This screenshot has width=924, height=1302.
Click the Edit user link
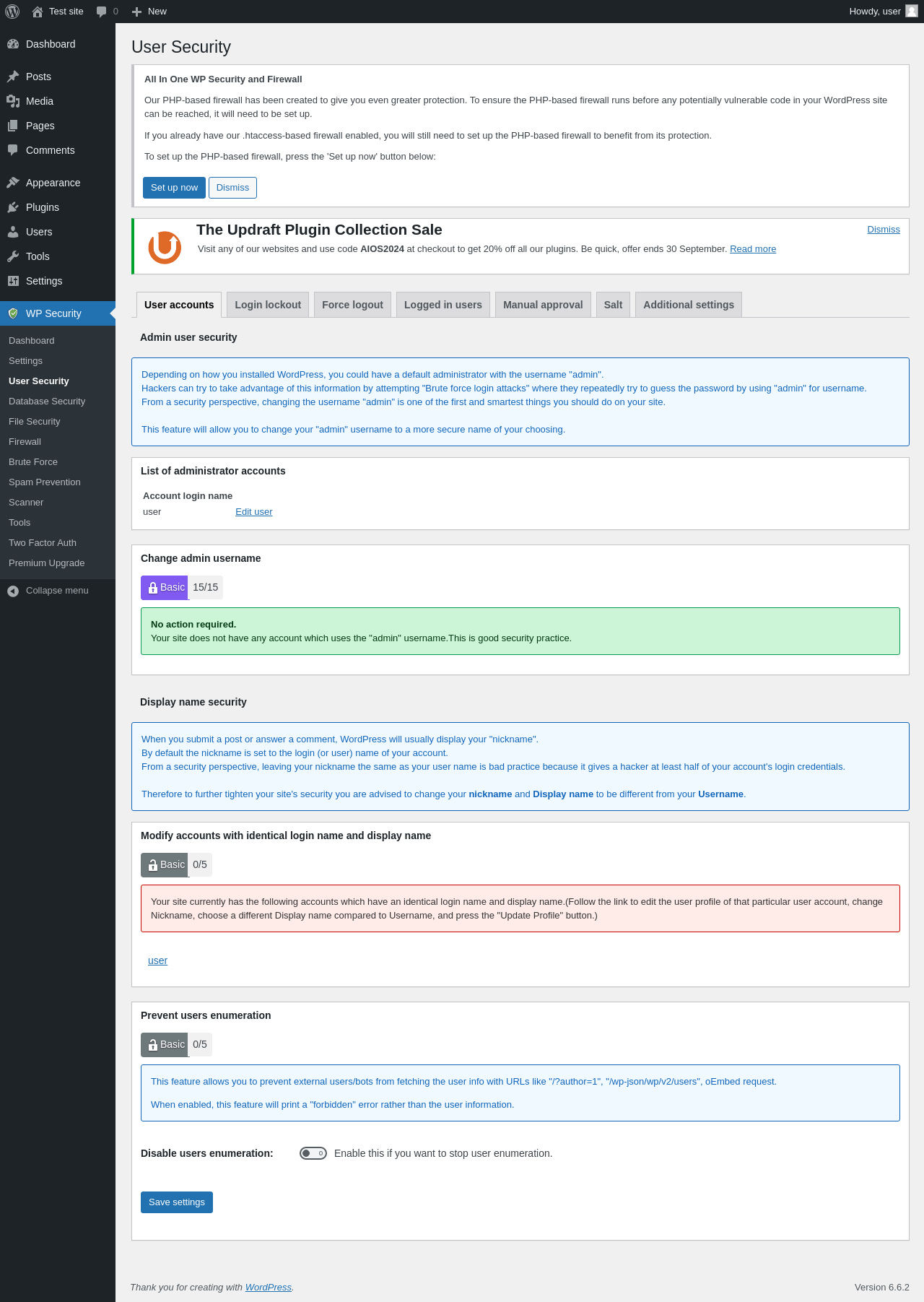253,512
